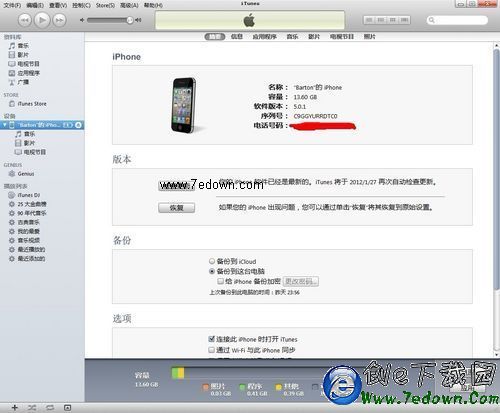Switch to the 应用程序 device tab

(x=265, y=37)
